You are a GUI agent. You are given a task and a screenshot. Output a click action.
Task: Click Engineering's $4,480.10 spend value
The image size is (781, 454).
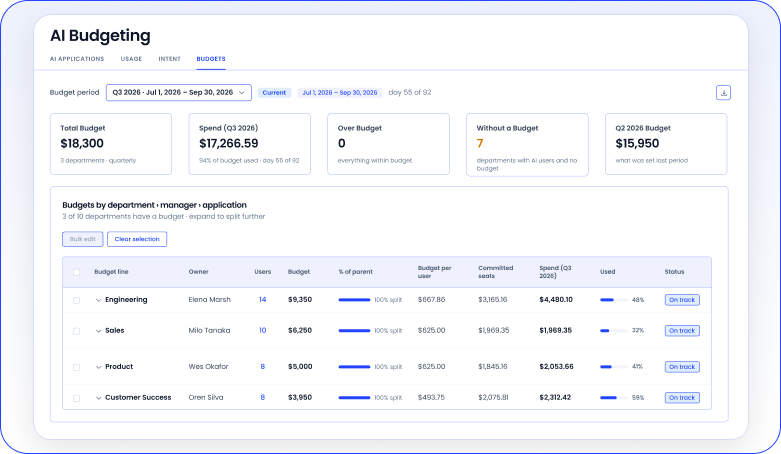556,300
